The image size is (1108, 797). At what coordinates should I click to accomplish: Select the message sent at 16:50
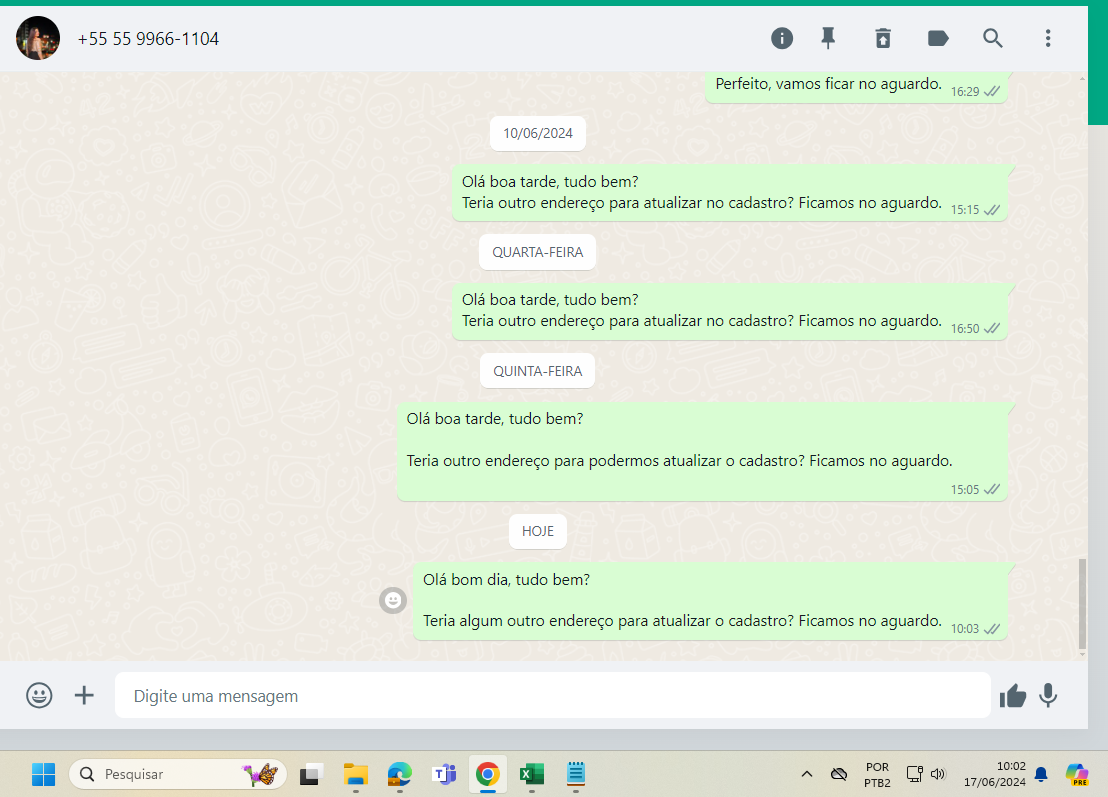coord(729,312)
